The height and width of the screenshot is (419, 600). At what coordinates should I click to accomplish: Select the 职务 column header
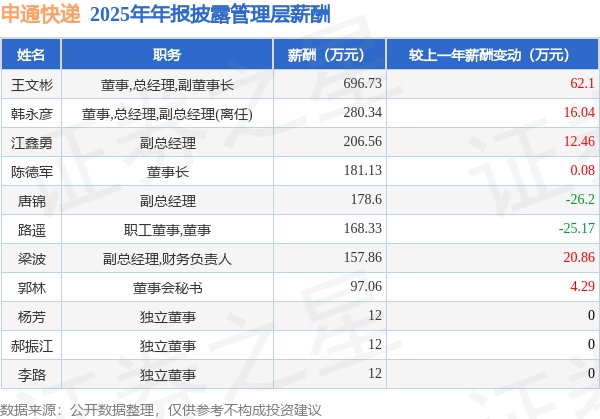167,55
